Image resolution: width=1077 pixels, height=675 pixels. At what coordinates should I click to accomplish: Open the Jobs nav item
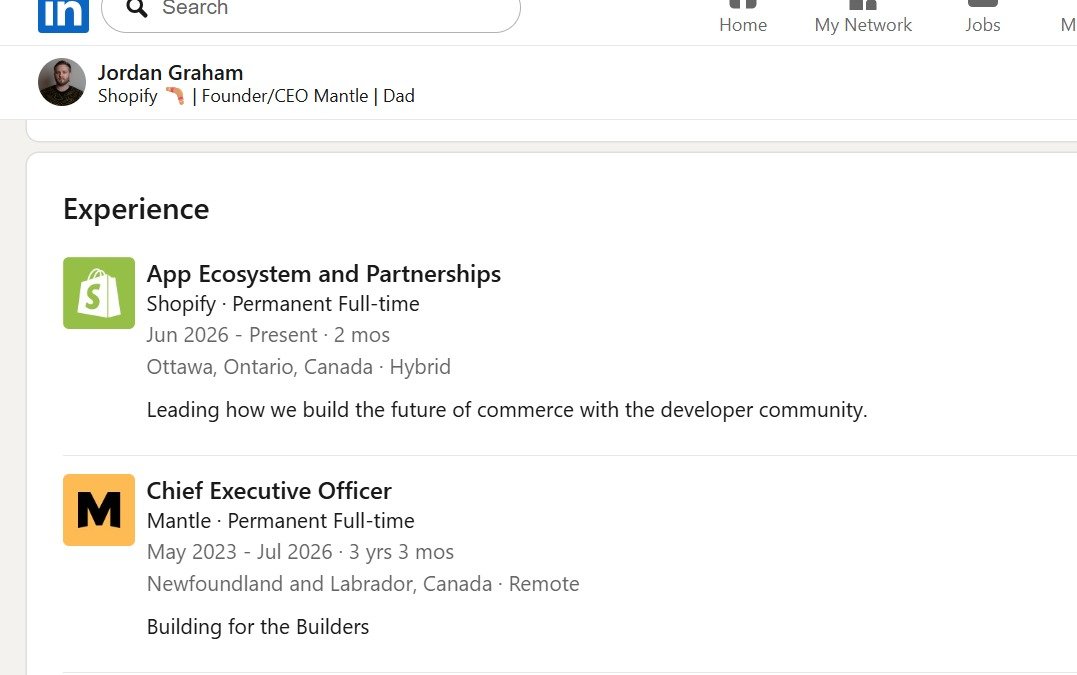982,17
